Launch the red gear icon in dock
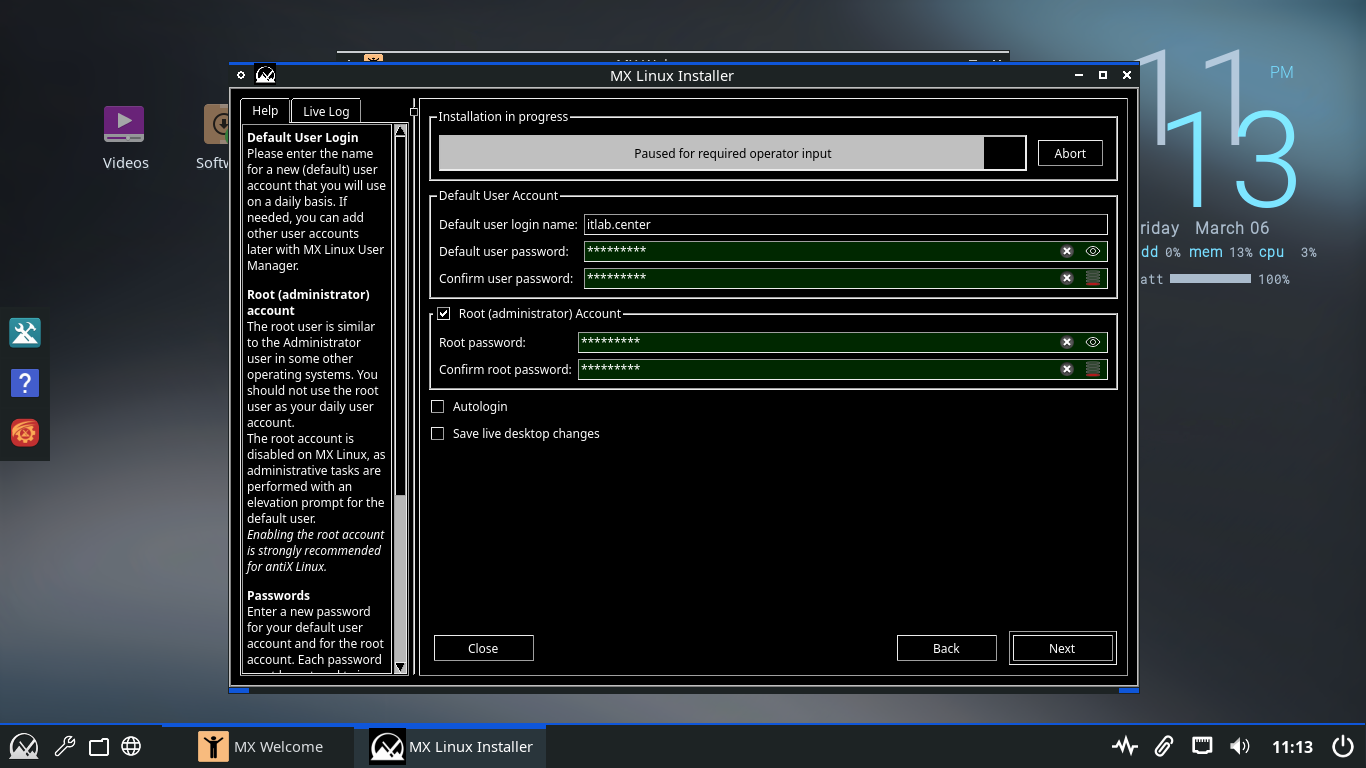This screenshot has height=768, width=1366. click(x=25, y=433)
